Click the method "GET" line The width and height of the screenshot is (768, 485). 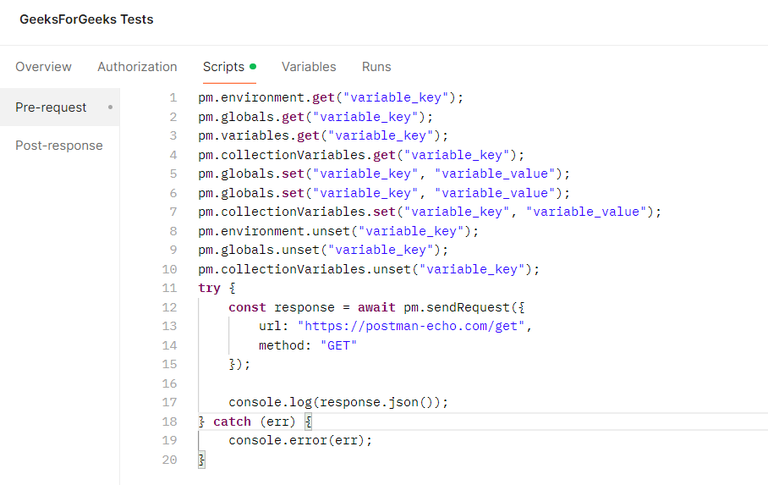point(308,345)
